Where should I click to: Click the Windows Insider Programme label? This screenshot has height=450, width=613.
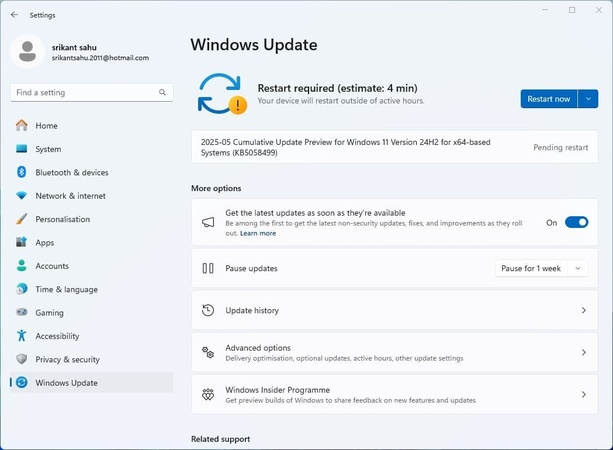pos(278,390)
